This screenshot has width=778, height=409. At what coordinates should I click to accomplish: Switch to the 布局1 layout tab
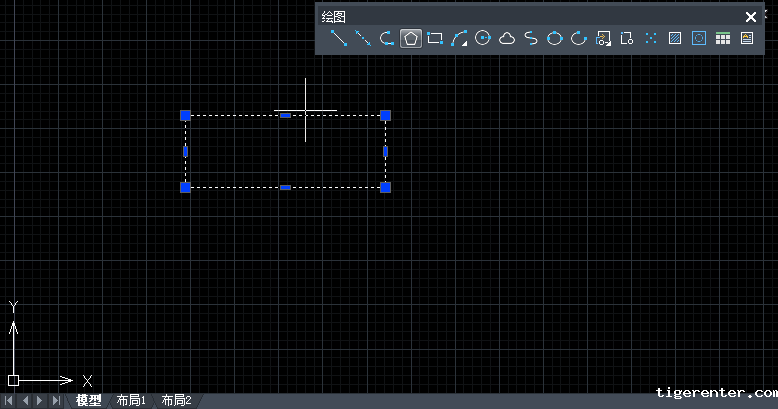(x=131, y=400)
